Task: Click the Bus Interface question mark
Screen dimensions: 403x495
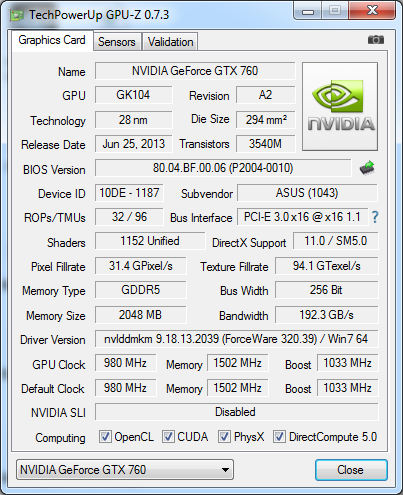Action: 375,217
